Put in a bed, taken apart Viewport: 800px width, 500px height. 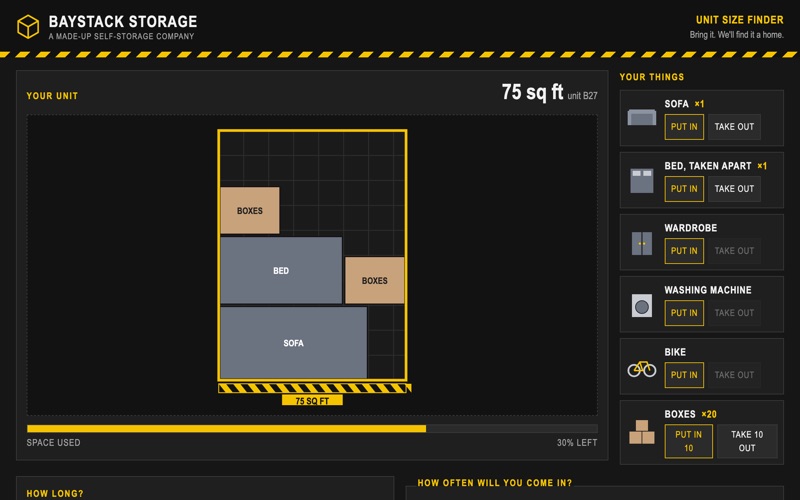coord(684,189)
